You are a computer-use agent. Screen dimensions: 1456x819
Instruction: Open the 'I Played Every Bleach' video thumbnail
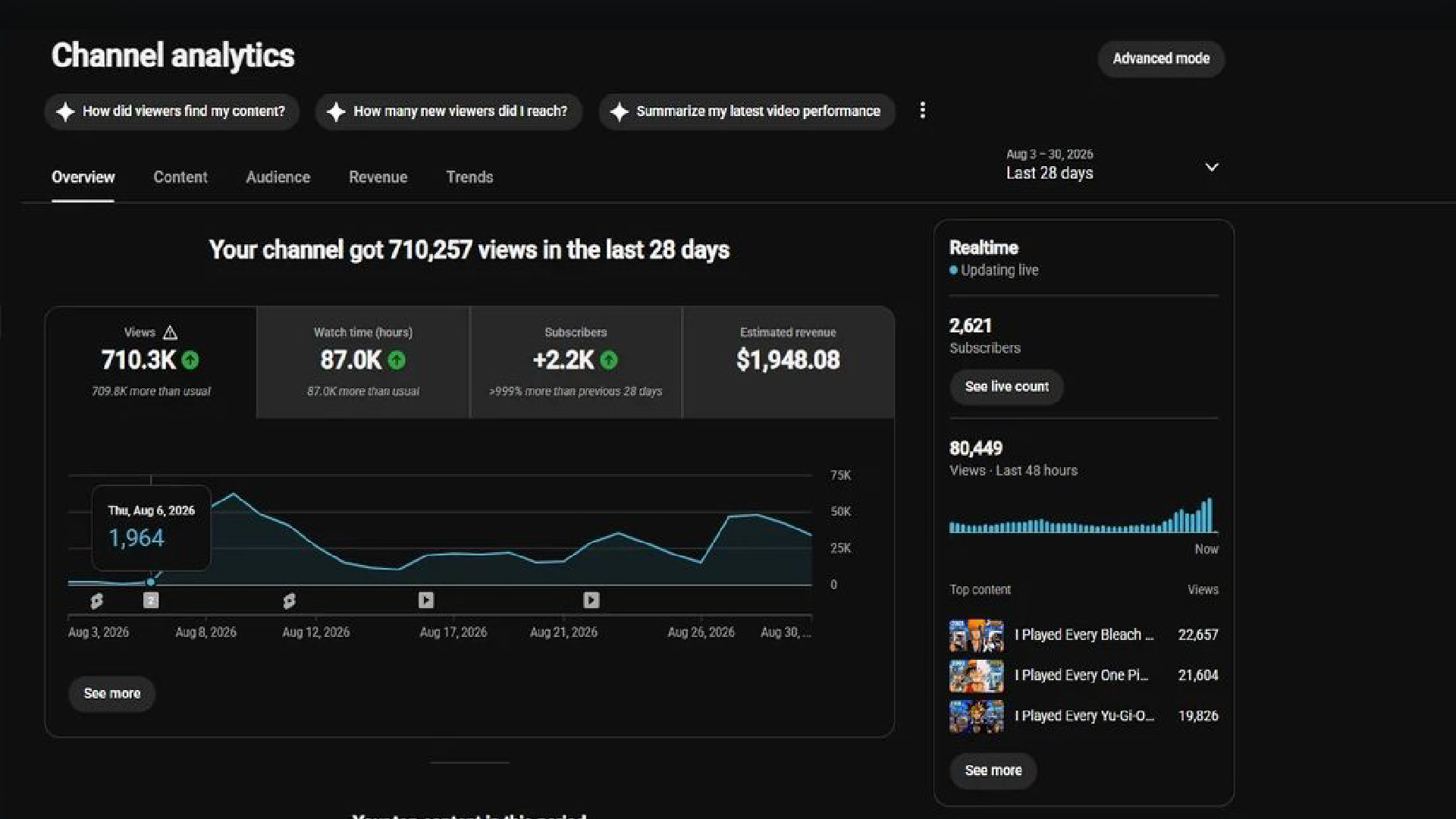(977, 635)
